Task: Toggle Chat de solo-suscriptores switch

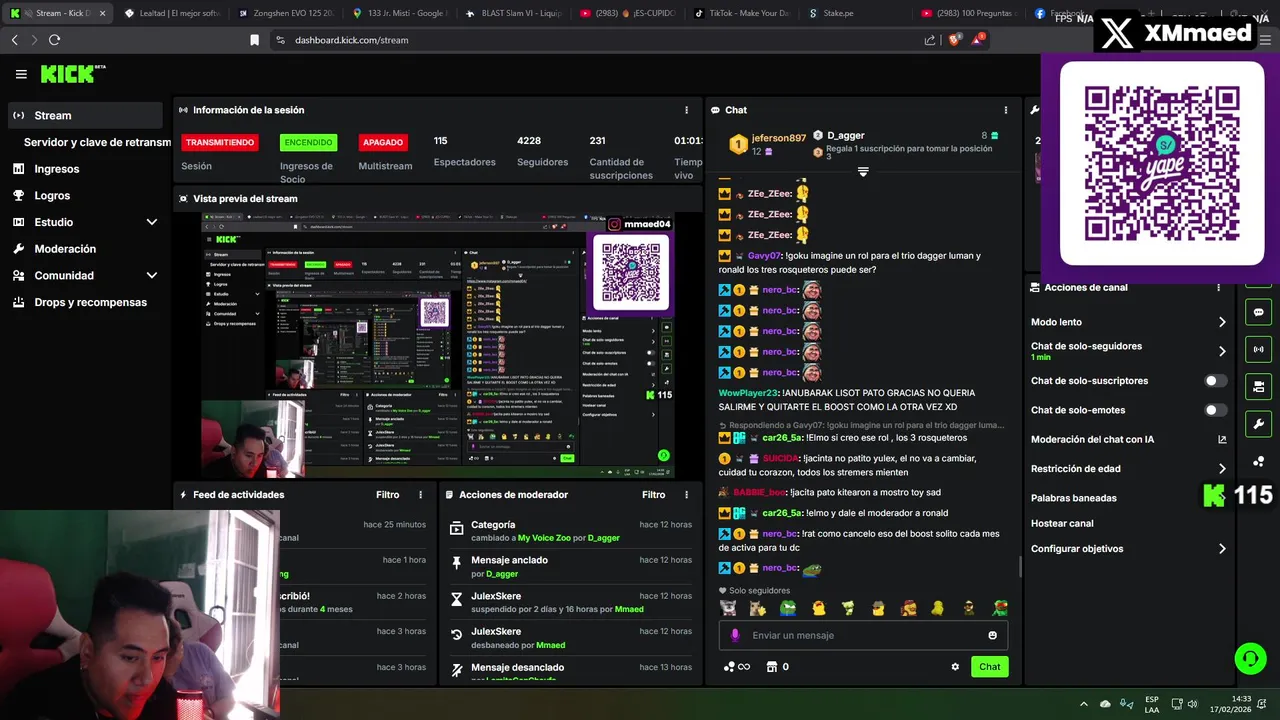Action: tap(1215, 381)
